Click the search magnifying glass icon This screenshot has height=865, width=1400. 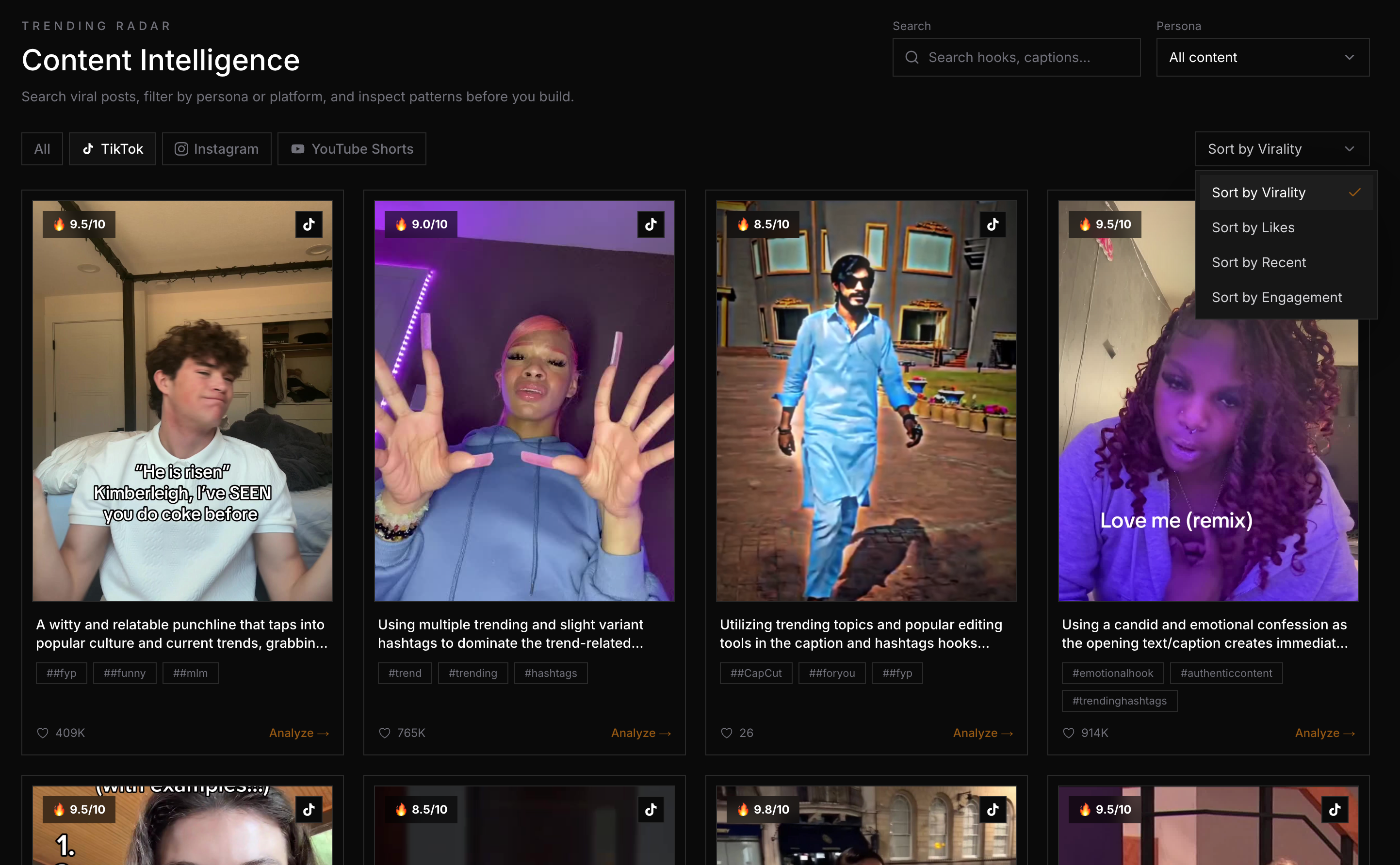[x=912, y=57]
